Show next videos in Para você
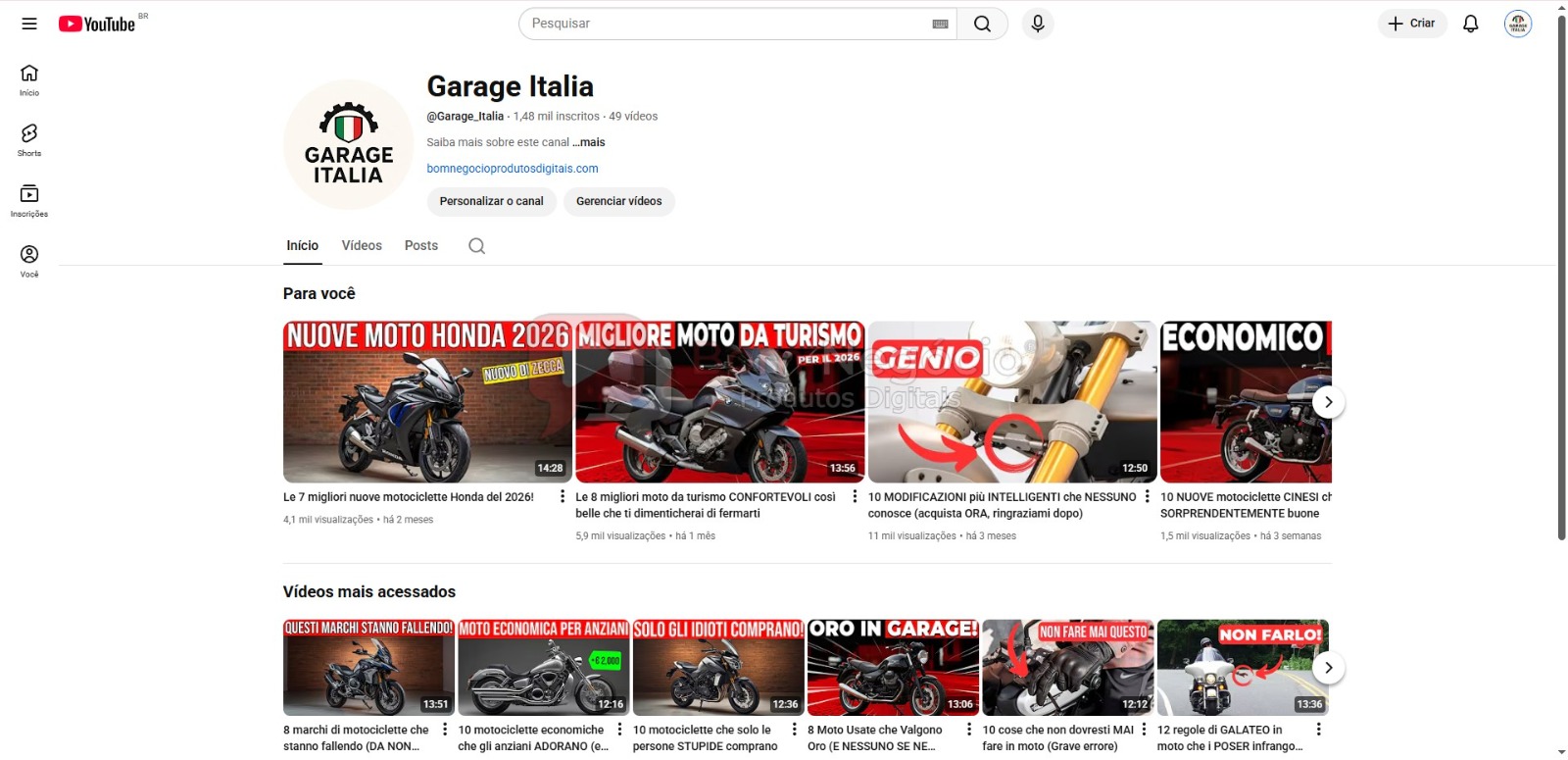 (x=1328, y=402)
